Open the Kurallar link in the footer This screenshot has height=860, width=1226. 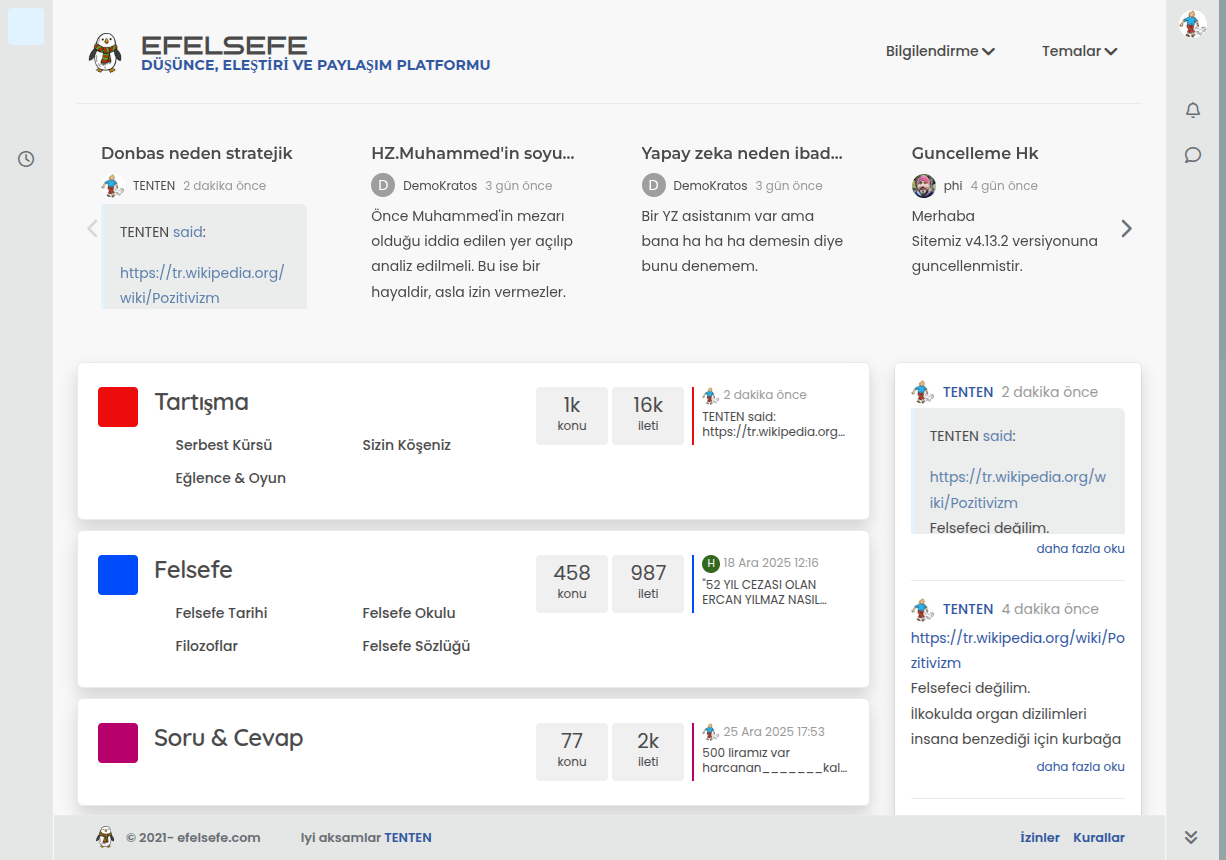pyautogui.click(x=1099, y=838)
